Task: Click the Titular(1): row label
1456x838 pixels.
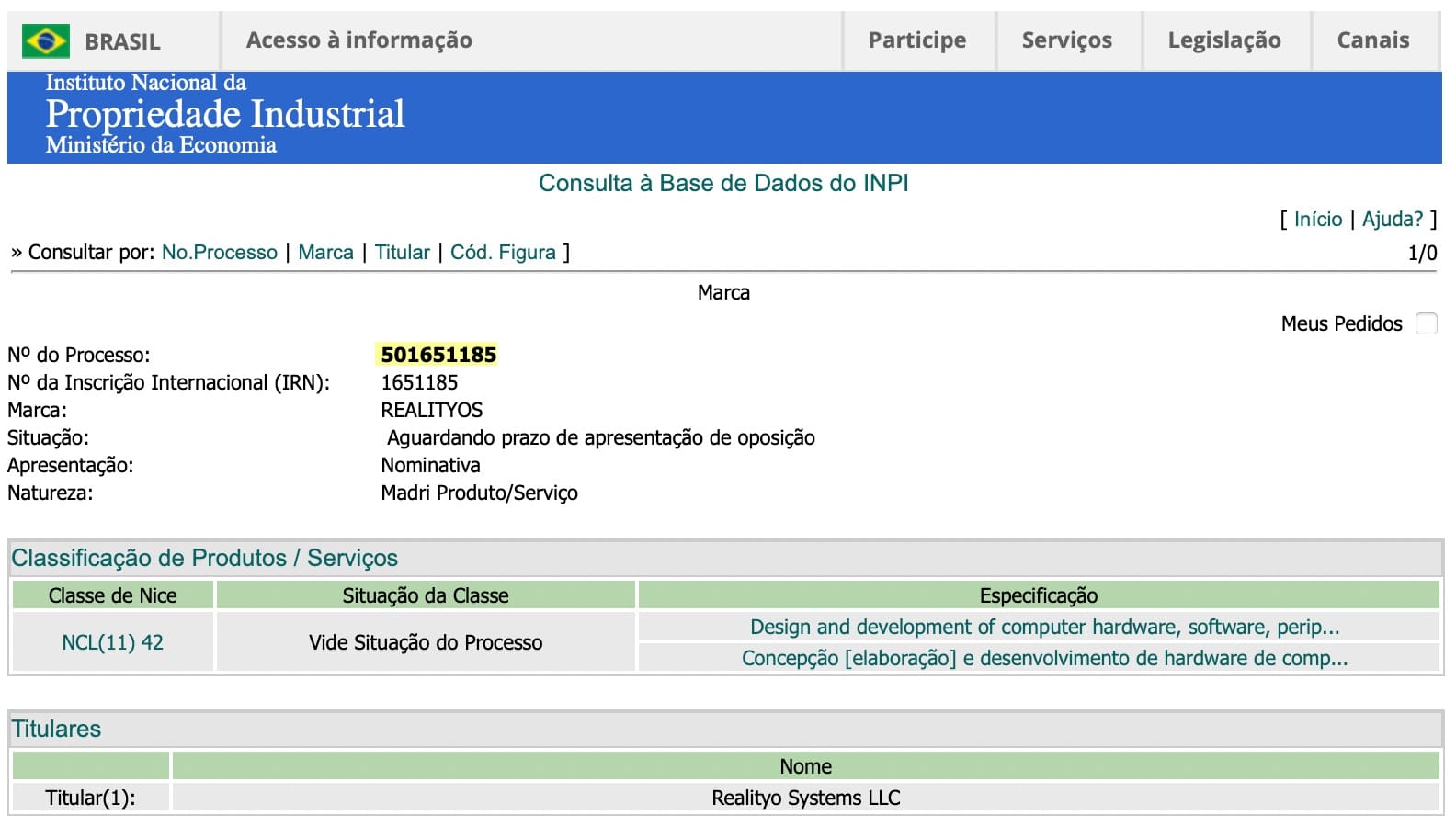Action: (90, 798)
